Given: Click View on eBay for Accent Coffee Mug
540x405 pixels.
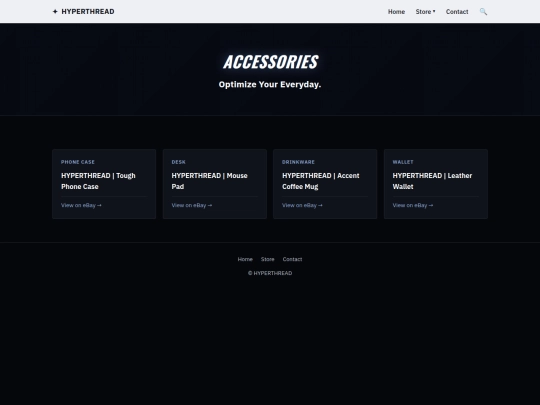Looking at the screenshot, I should tap(302, 205).
